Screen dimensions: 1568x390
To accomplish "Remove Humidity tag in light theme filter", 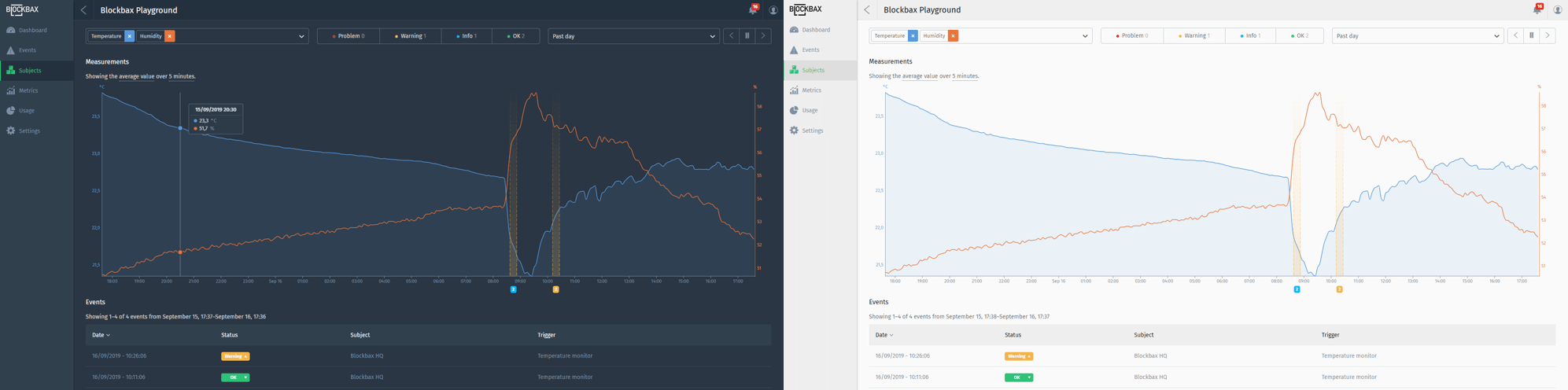I will 953,36.
